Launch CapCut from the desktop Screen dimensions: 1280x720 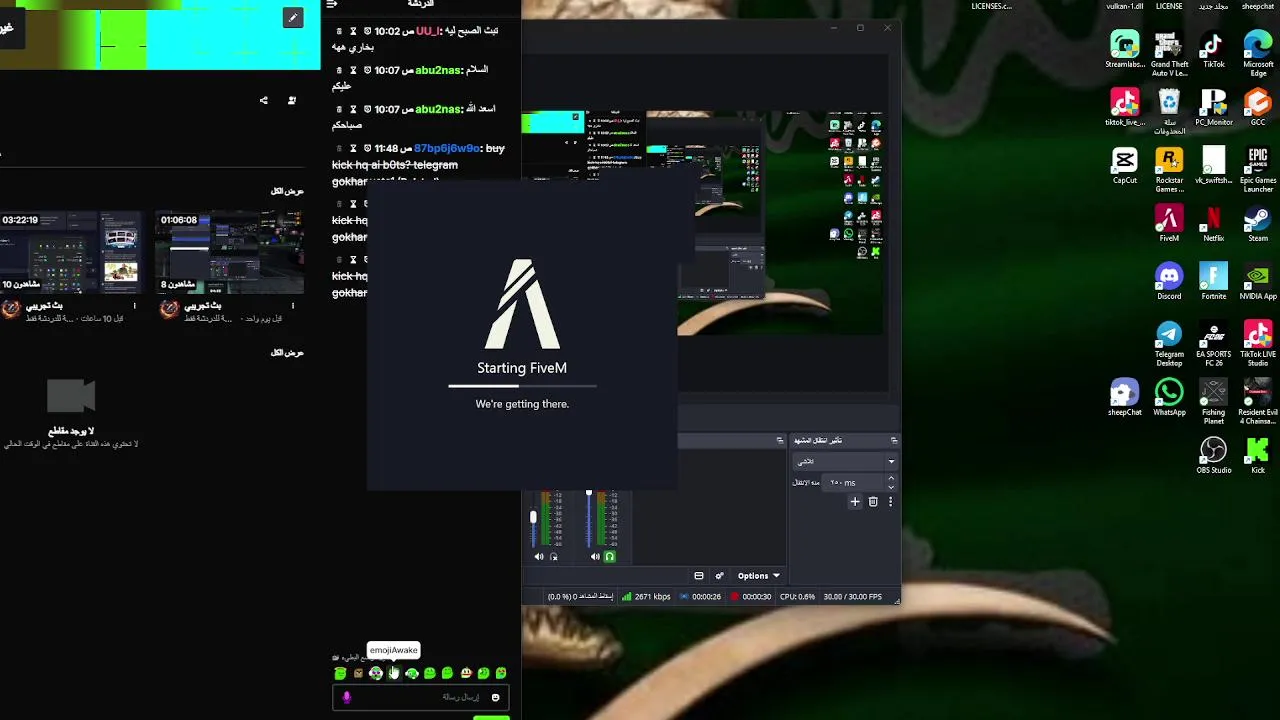click(x=1125, y=166)
